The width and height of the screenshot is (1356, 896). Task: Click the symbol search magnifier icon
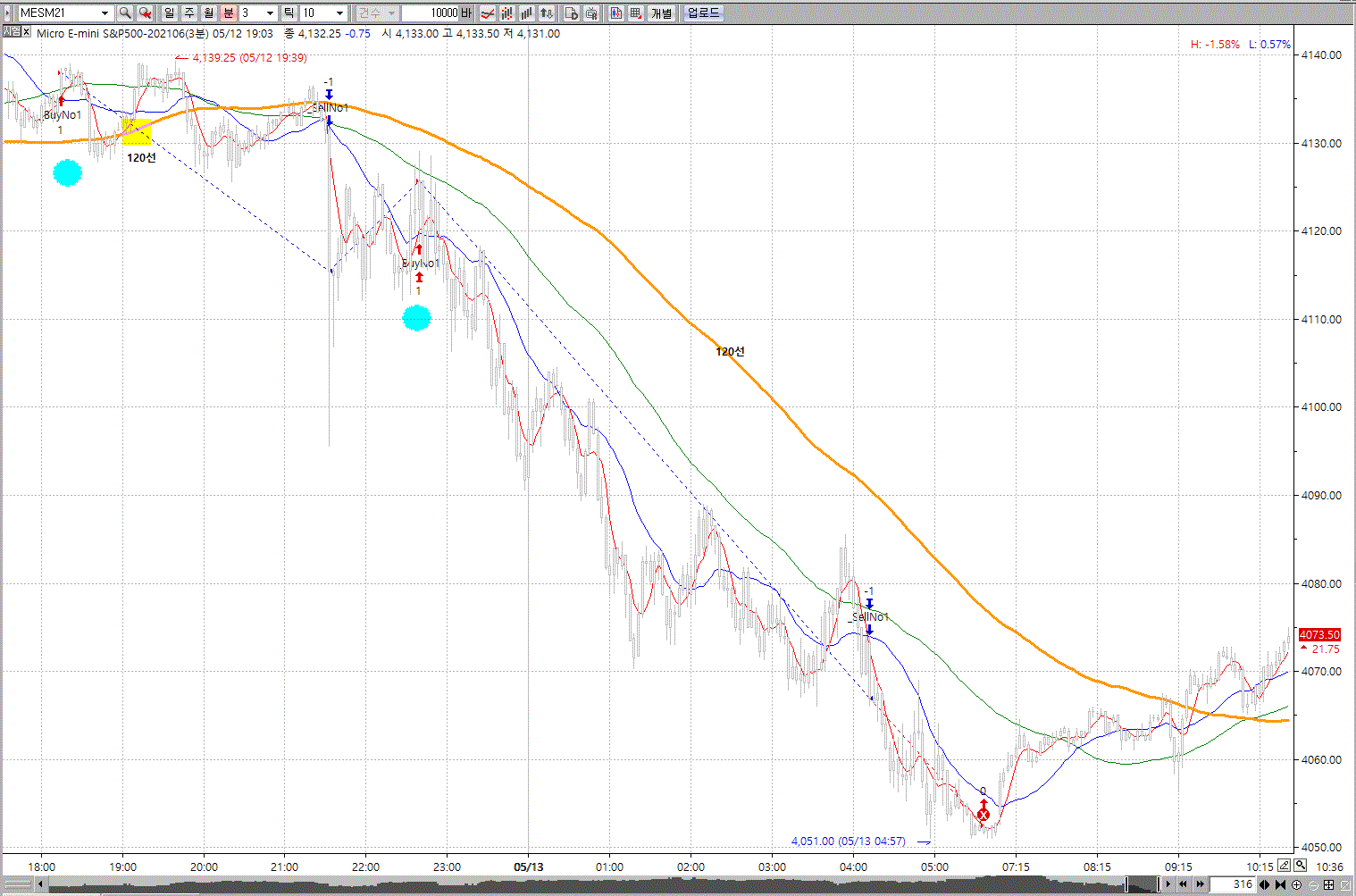[125, 13]
